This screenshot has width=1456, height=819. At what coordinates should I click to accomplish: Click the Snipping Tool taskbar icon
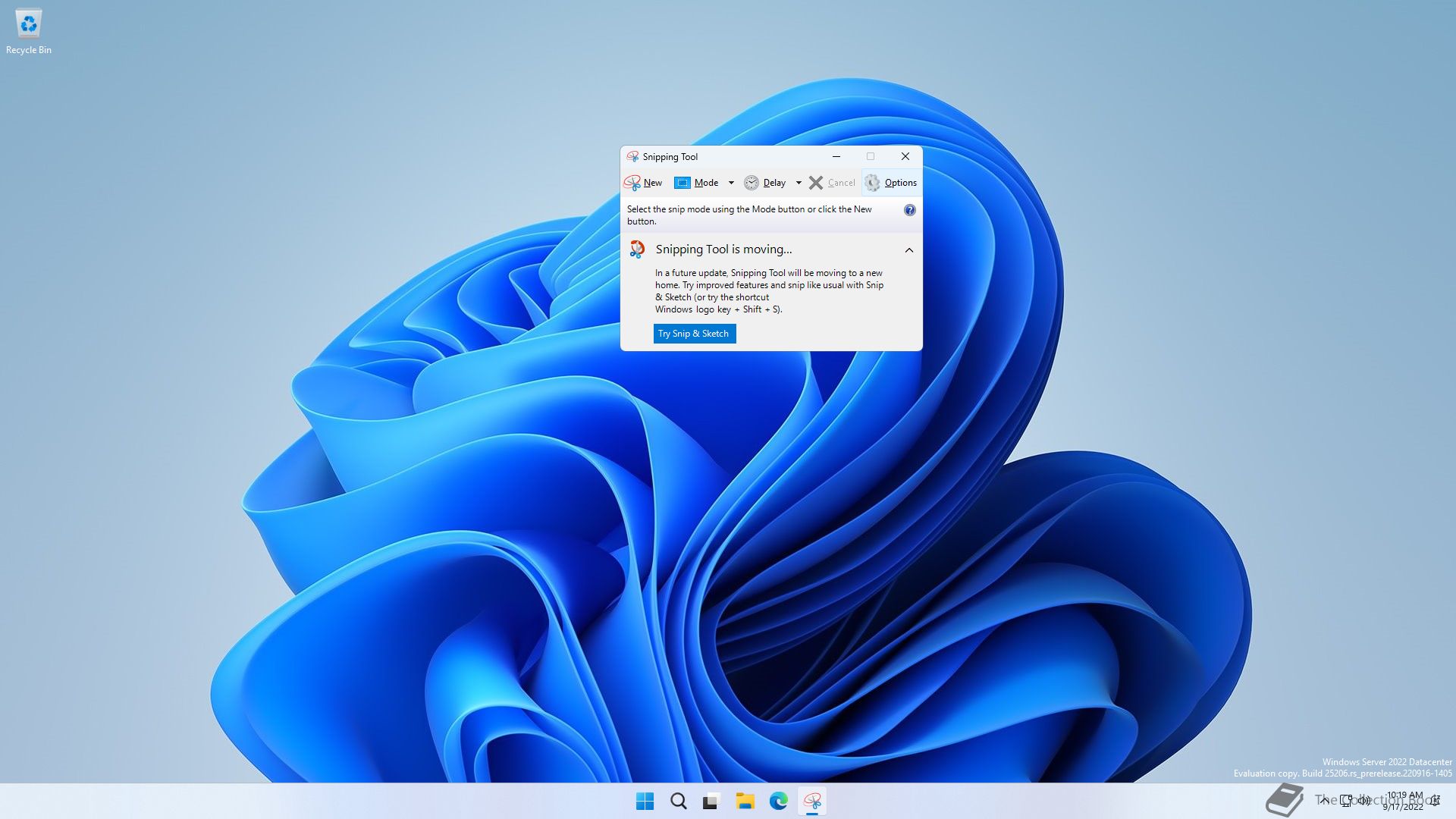[x=812, y=801]
